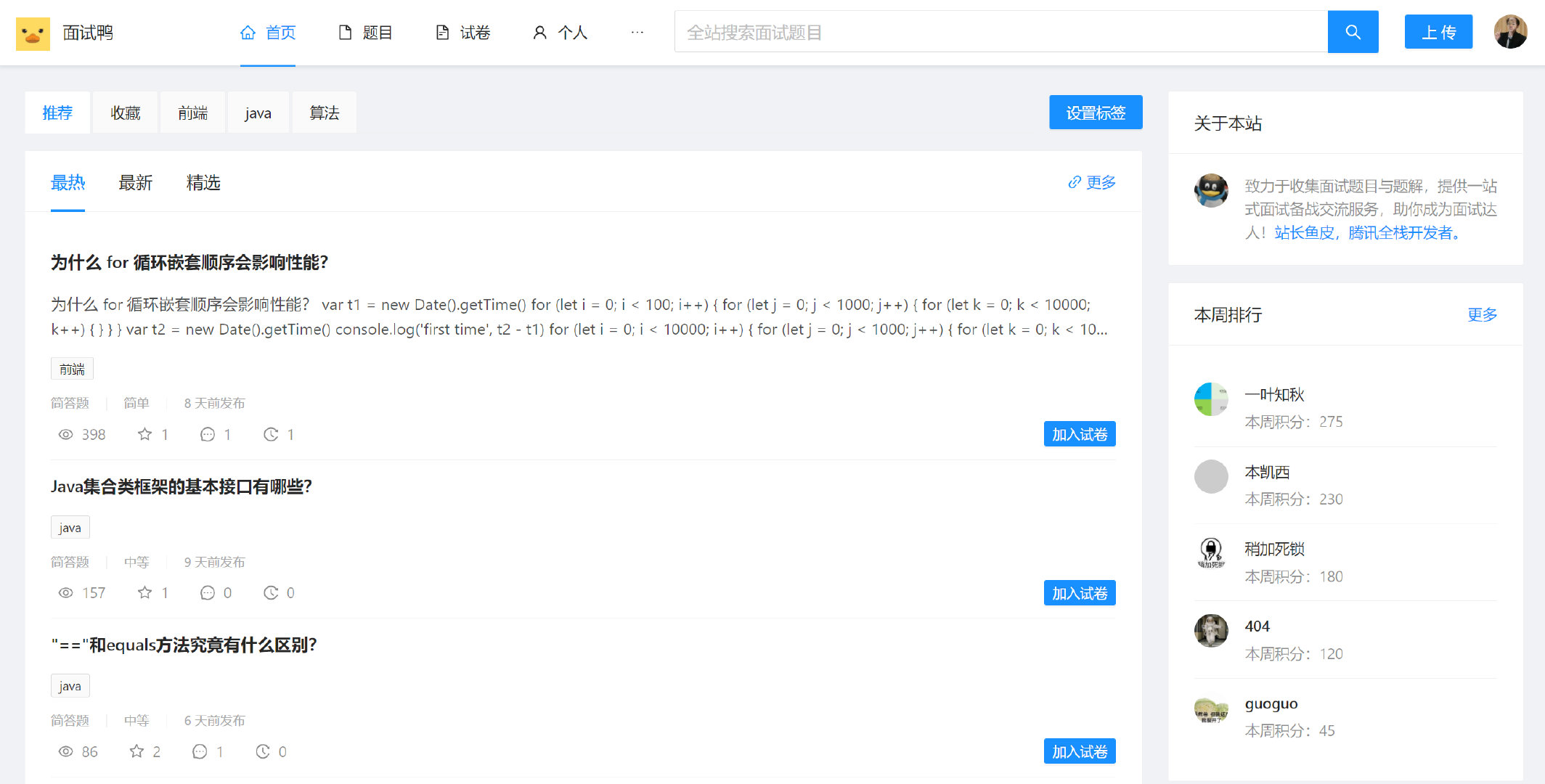
Task: Click the 上传 upload button icon
Action: point(1436,33)
